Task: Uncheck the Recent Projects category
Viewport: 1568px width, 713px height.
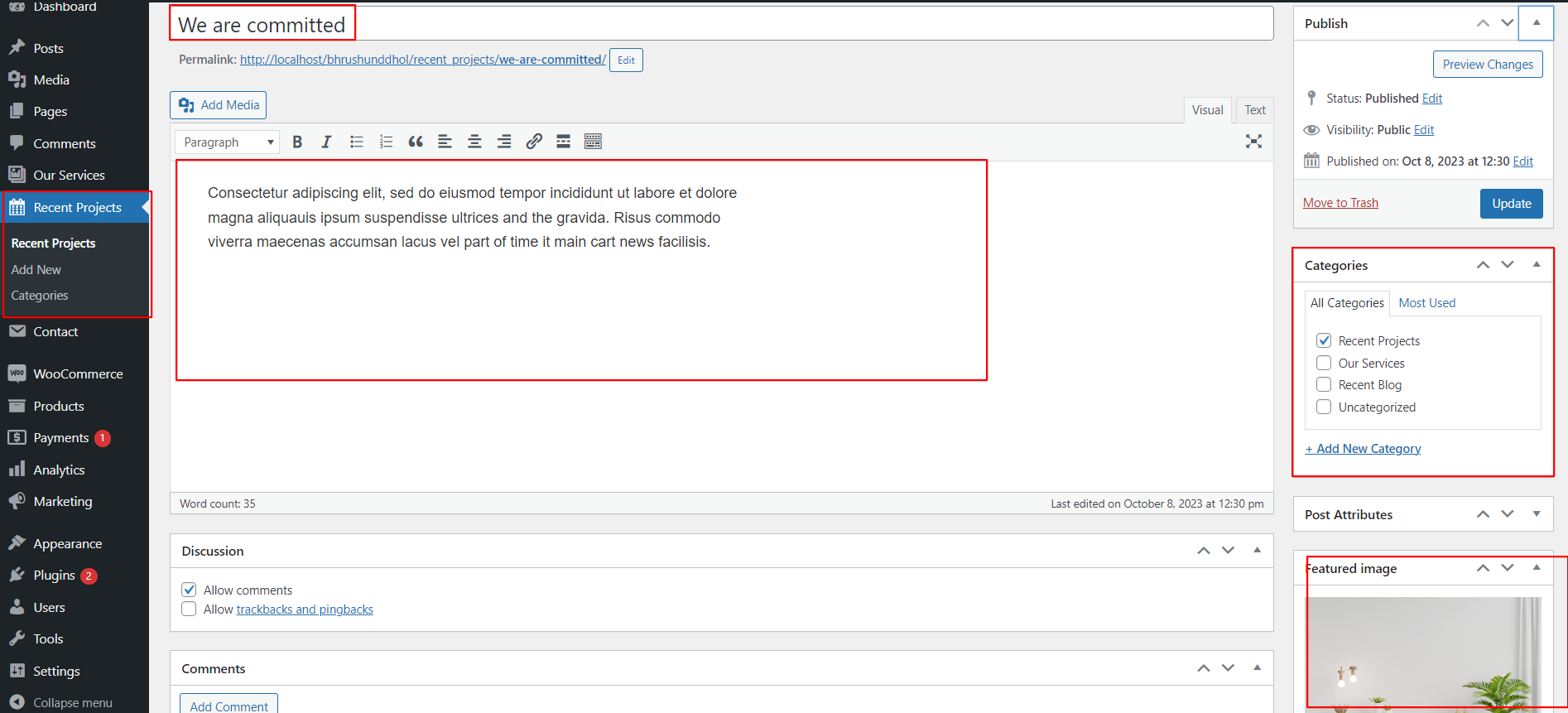Action: [x=1324, y=340]
